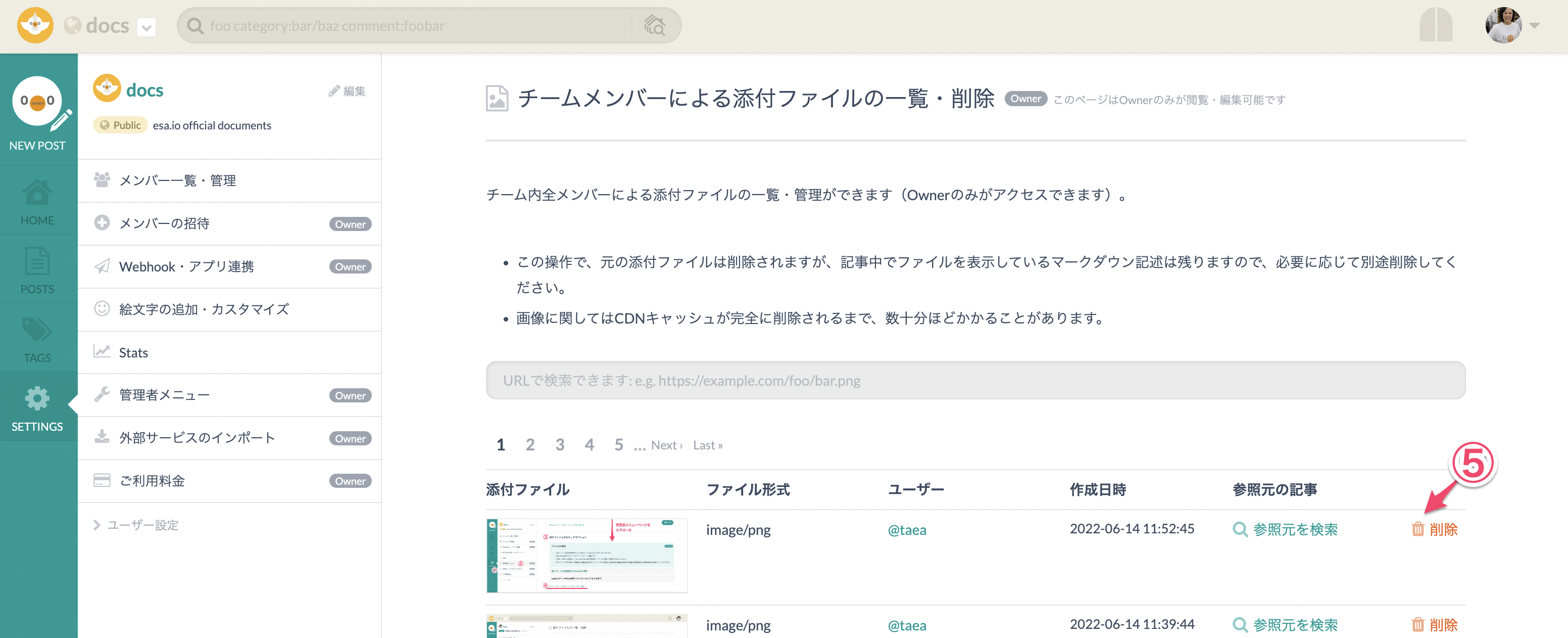Toggle the split-pane book icon

(1436, 25)
